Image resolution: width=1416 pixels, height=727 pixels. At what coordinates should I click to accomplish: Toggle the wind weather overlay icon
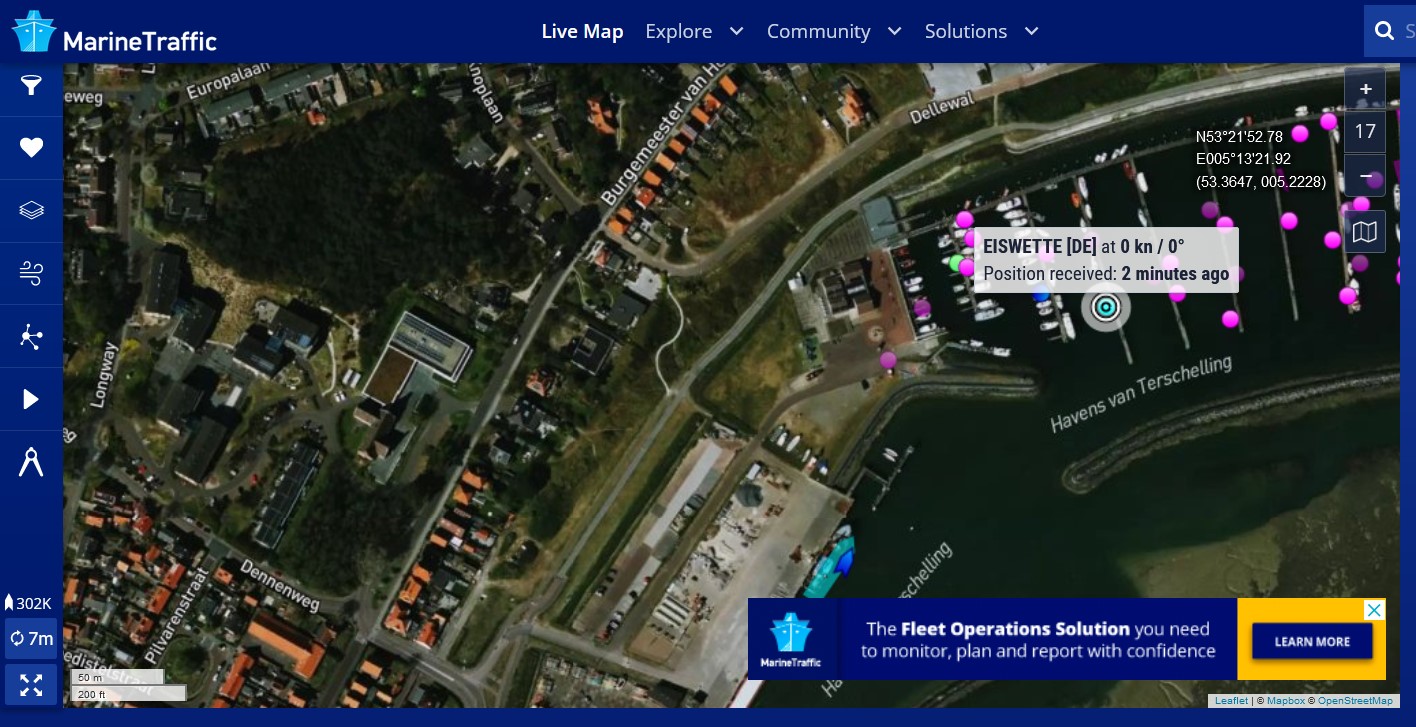[x=31, y=273]
